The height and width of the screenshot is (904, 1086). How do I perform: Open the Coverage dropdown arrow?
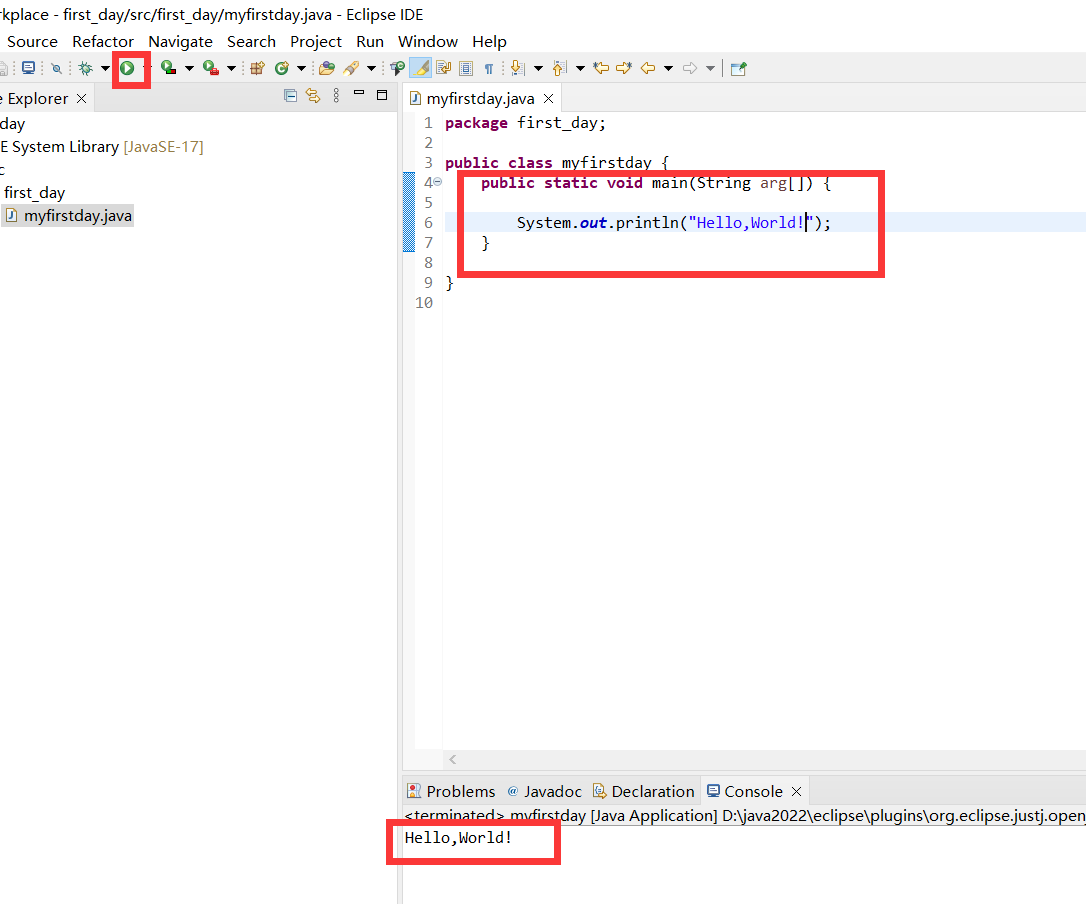[x=189, y=68]
